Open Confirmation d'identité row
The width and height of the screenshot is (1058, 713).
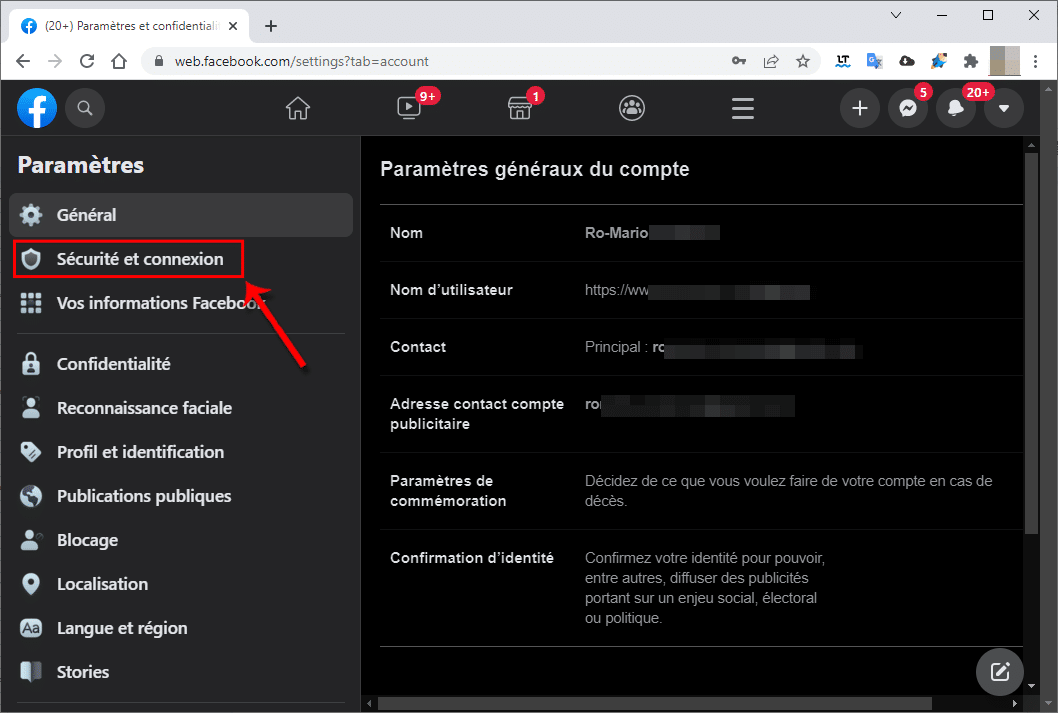click(x=701, y=588)
